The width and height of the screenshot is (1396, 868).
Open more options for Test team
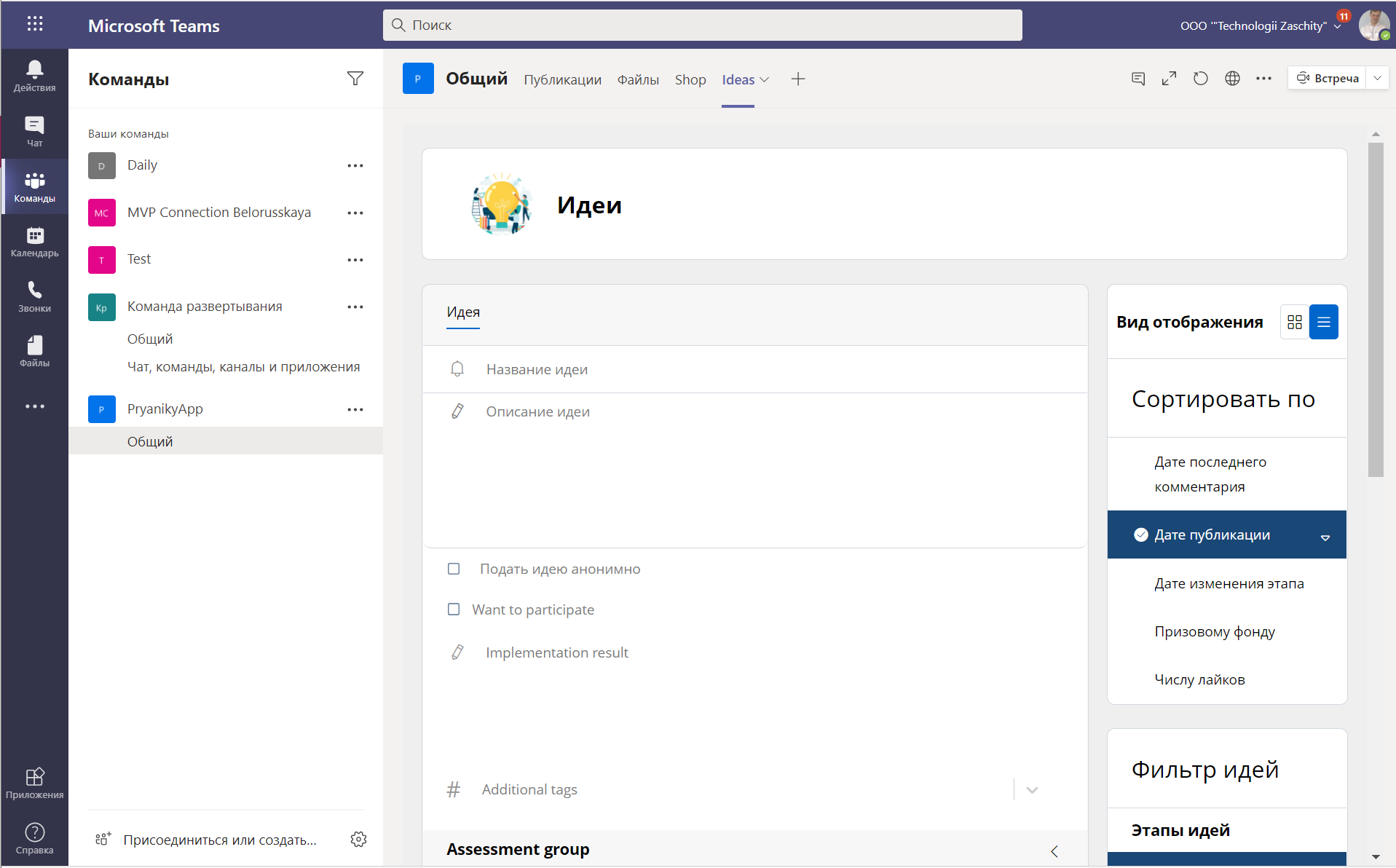click(355, 259)
